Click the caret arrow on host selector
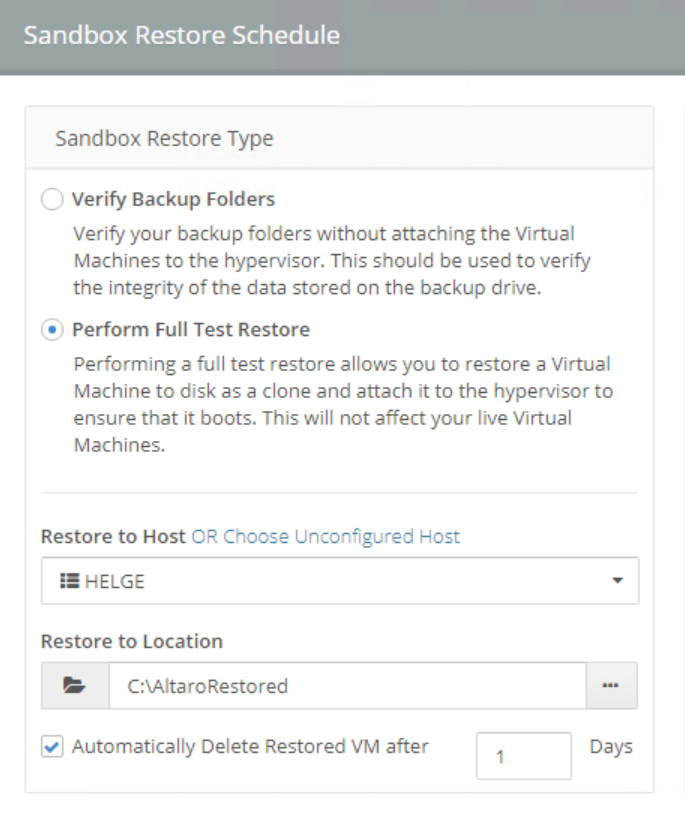The height and width of the screenshot is (818, 685). tap(617, 581)
